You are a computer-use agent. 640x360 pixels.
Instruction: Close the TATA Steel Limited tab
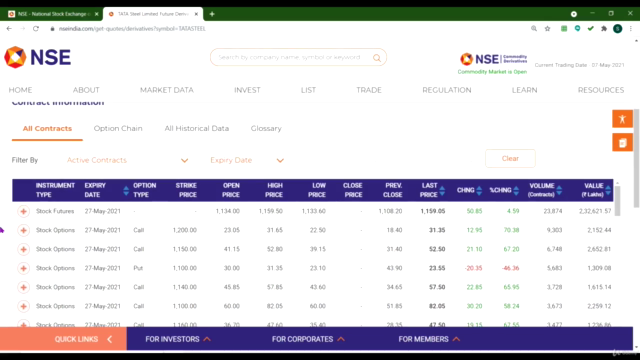pos(196,14)
